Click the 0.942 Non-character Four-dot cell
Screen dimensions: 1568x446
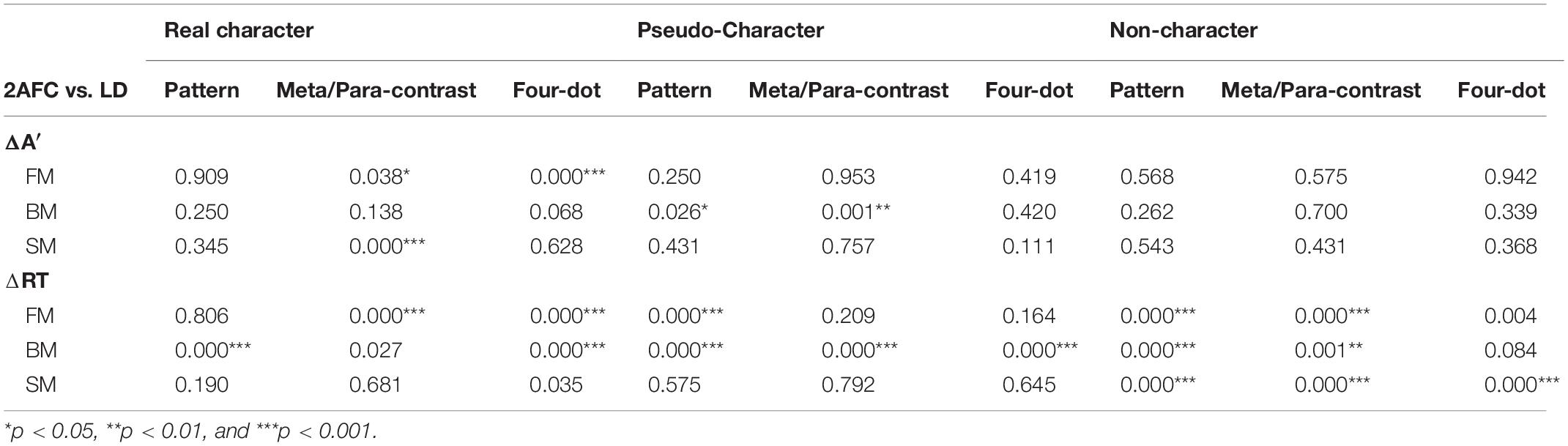[x=1510, y=177]
